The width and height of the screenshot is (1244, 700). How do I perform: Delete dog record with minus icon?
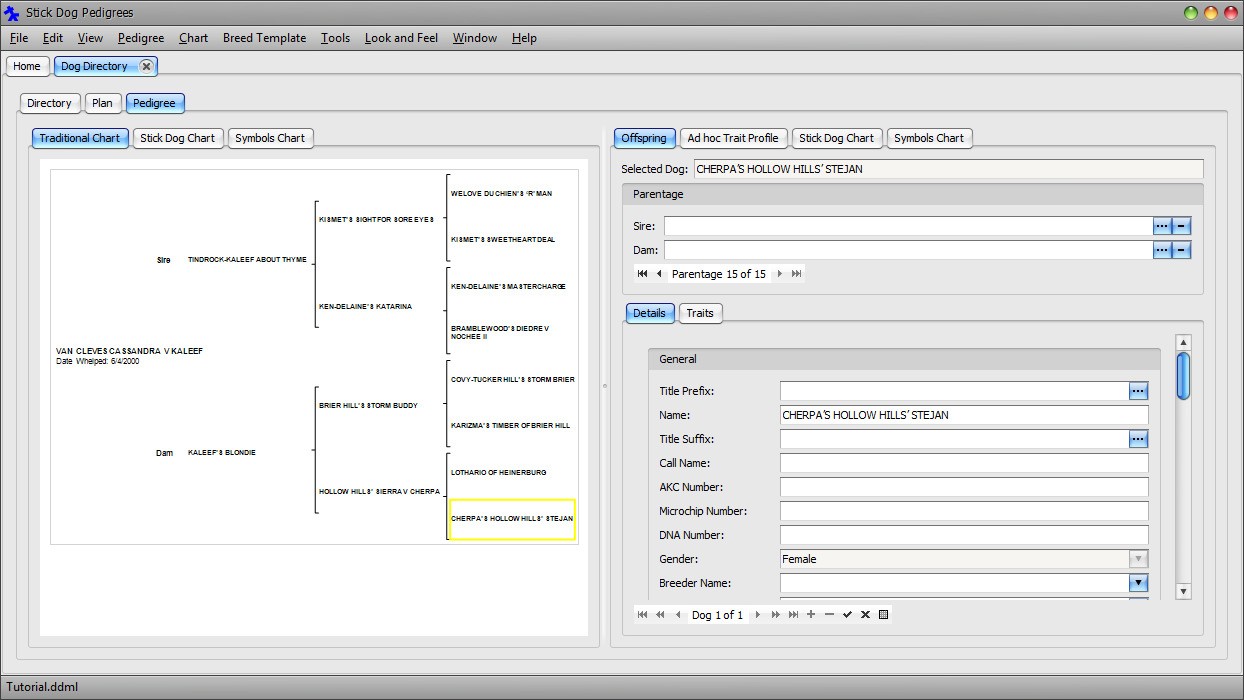click(829, 615)
